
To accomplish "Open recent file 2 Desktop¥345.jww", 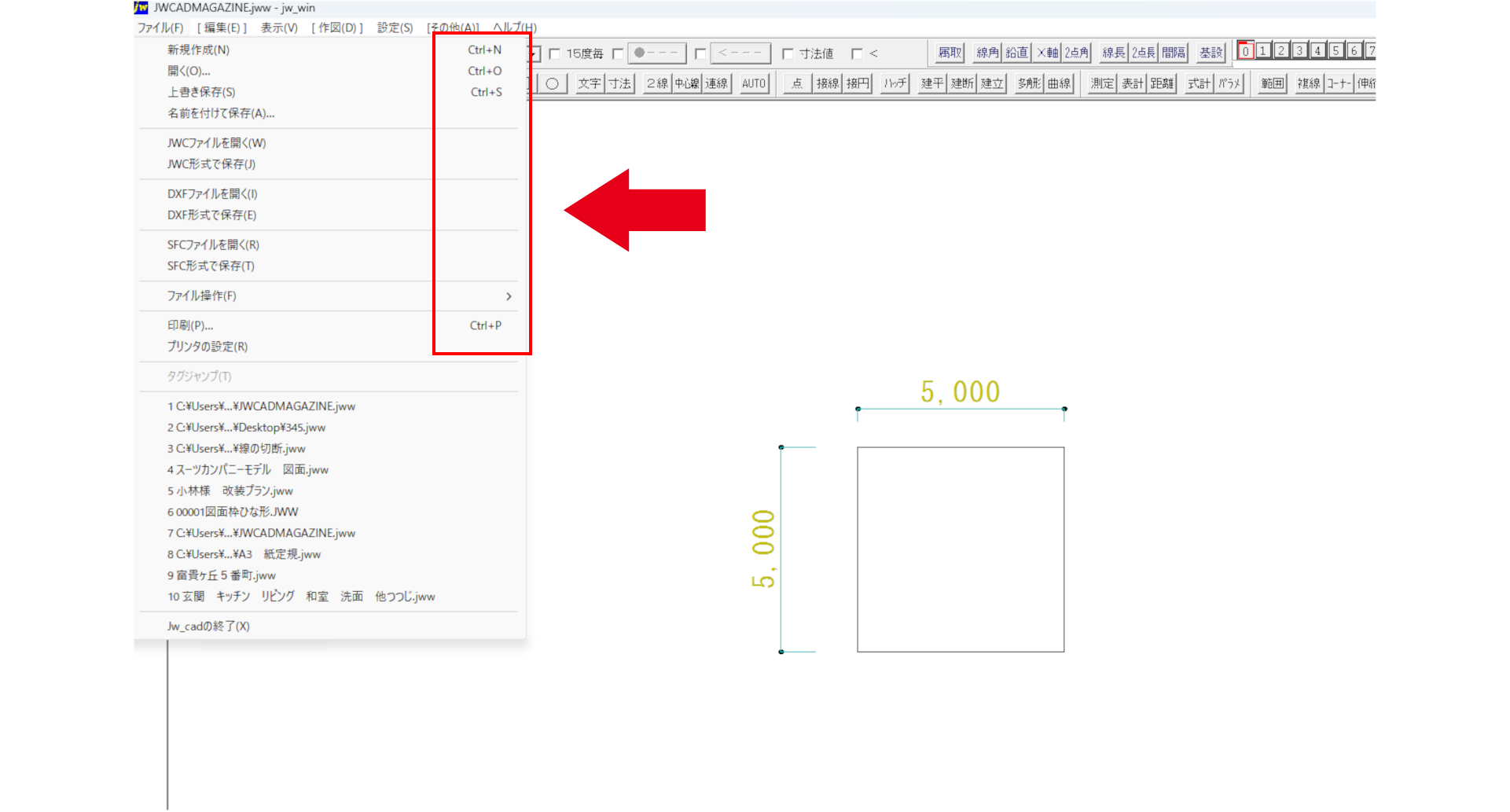I will coord(246,428).
